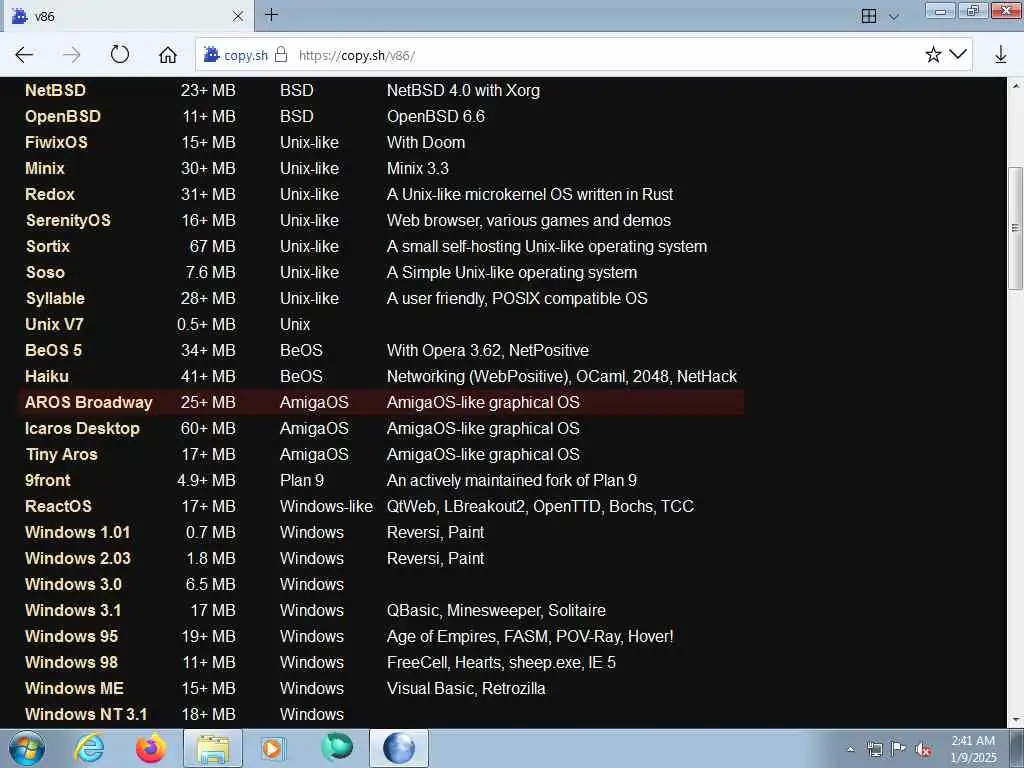Open the Haiku link
The width and height of the screenshot is (1024, 768).
pos(46,376)
